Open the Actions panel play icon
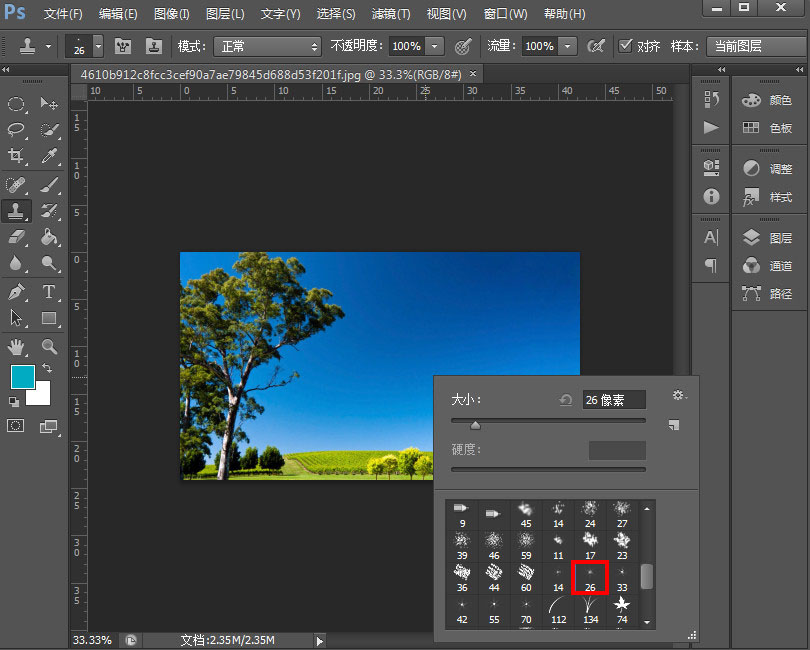Screen dimensions: 810x650 (x=711, y=127)
